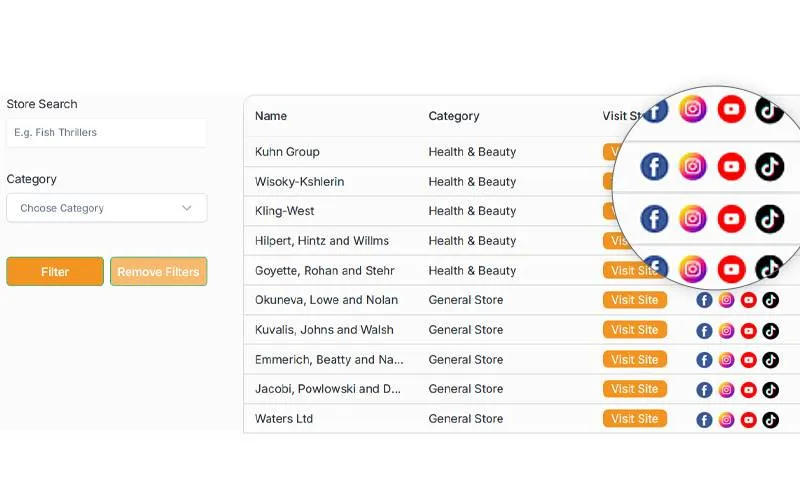Open TikTok icon for Kuvalis, Johns and Walsh
800x480 pixels.
tap(771, 330)
